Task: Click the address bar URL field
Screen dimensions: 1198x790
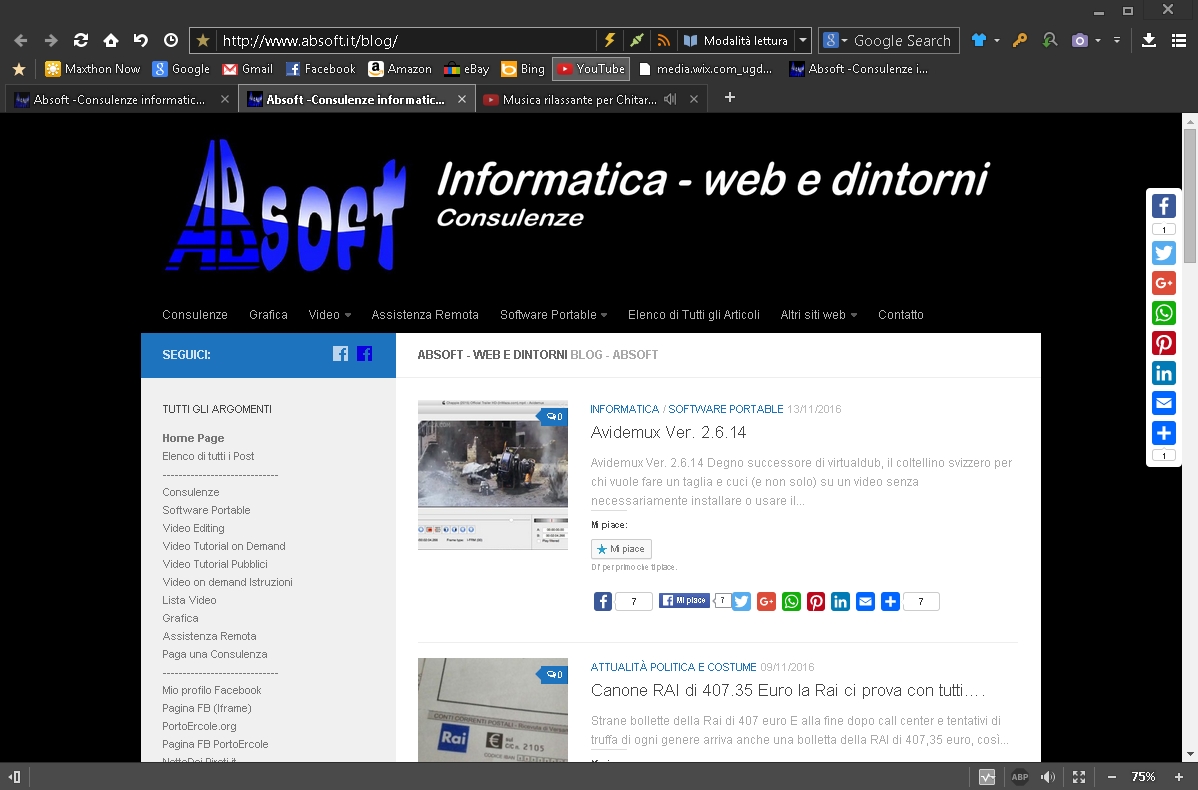Action: [x=407, y=40]
